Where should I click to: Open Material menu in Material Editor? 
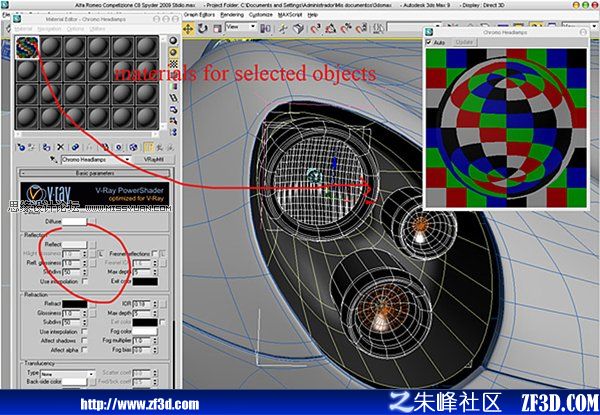(23, 29)
